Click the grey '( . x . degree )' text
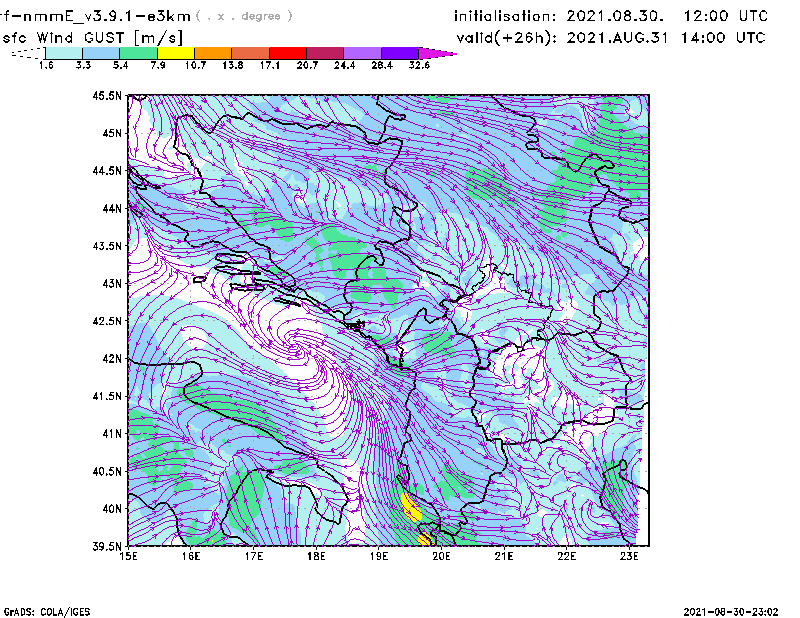Screen dimensions: 800x618 (x=244, y=16)
